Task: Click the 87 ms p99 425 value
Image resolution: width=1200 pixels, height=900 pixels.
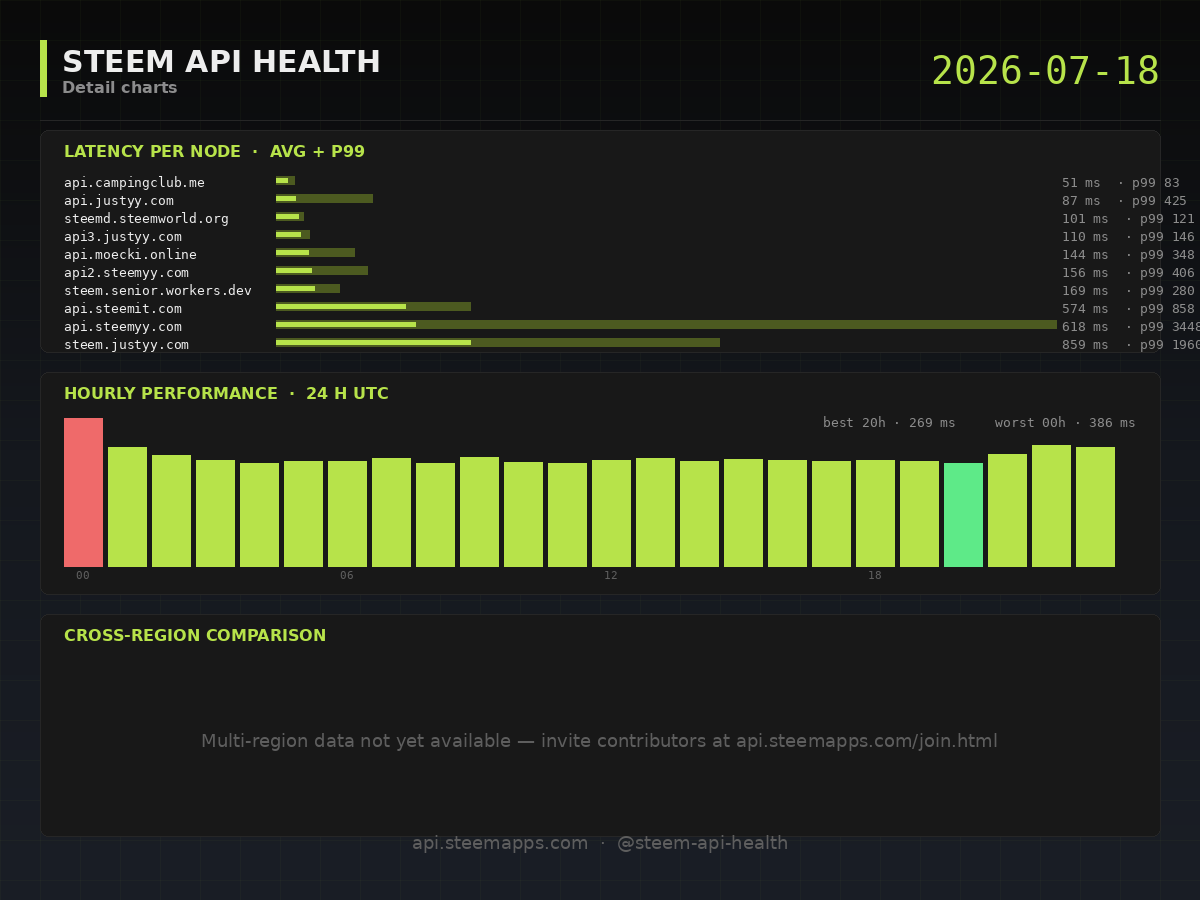Action: pos(1124,201)
